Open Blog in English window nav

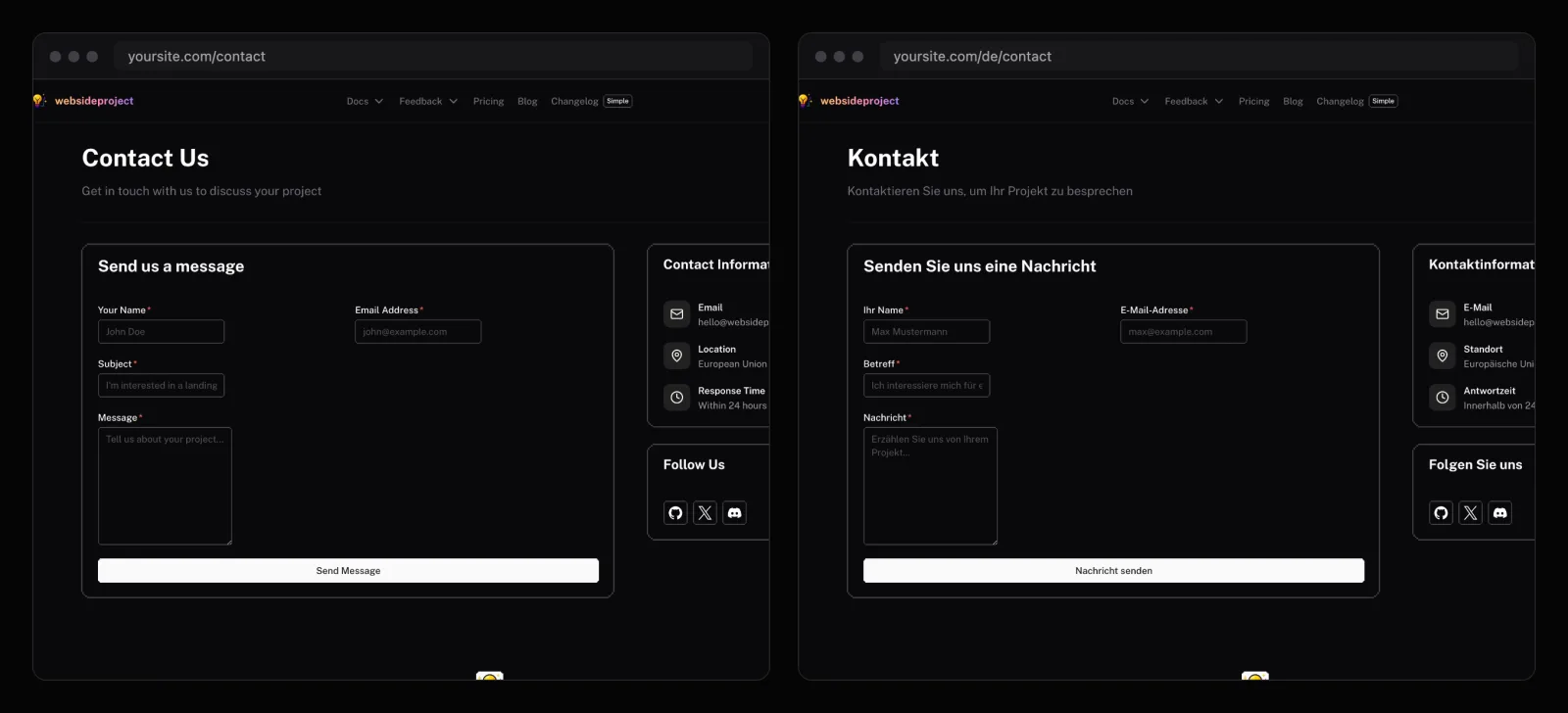[x=527, y=101]
